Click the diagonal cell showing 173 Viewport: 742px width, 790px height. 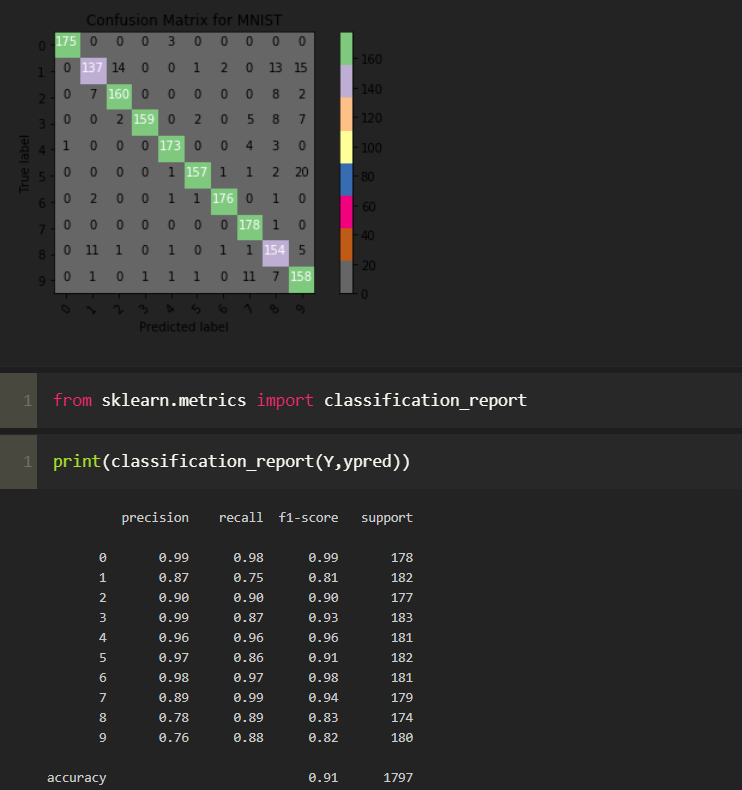coord(171,149)
